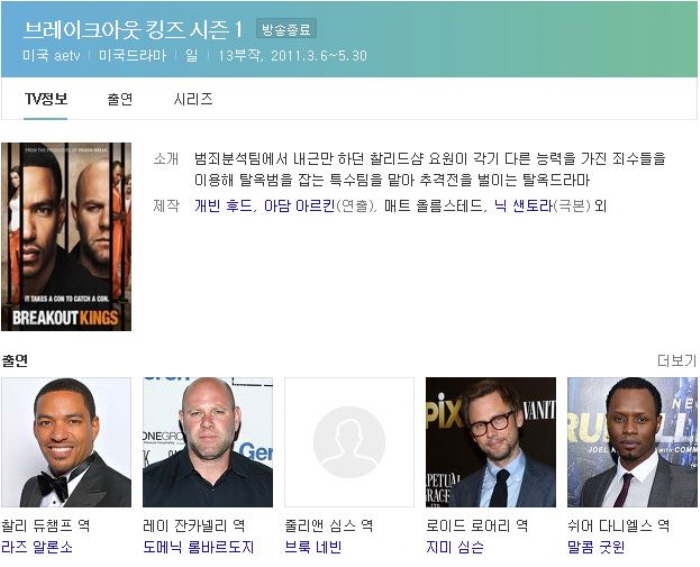Click the photo of 라즈 알론소

tap(67, 442)
